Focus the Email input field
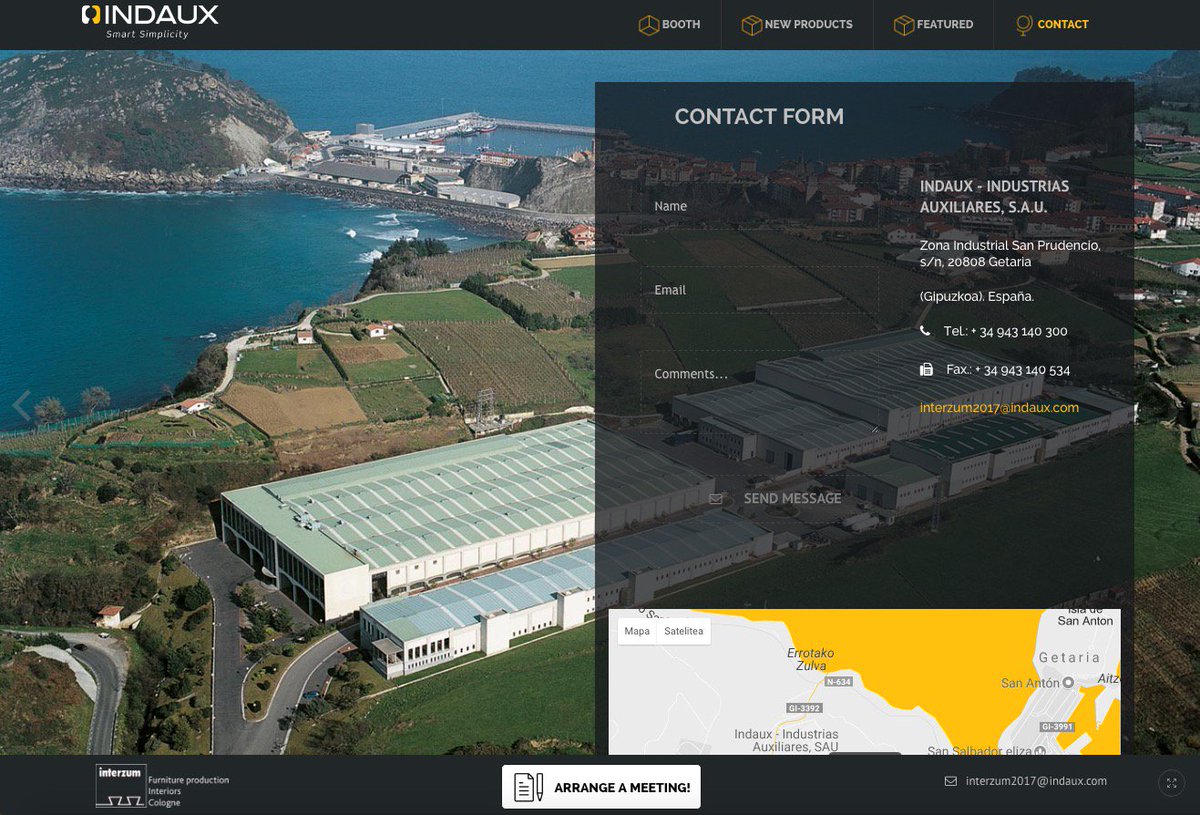The image size is (1200, 815). (x=760, y=290)
